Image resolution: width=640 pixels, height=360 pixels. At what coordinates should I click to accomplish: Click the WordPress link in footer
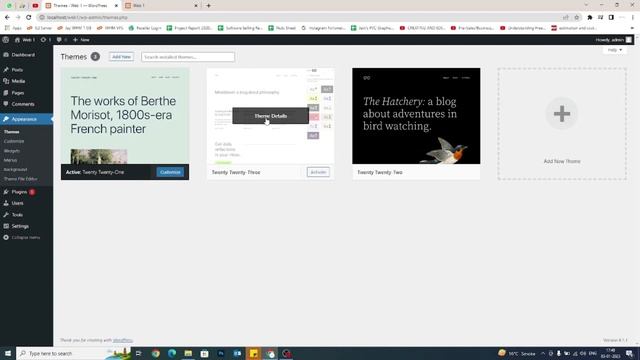pyautogui.click(x=122, y=340)
